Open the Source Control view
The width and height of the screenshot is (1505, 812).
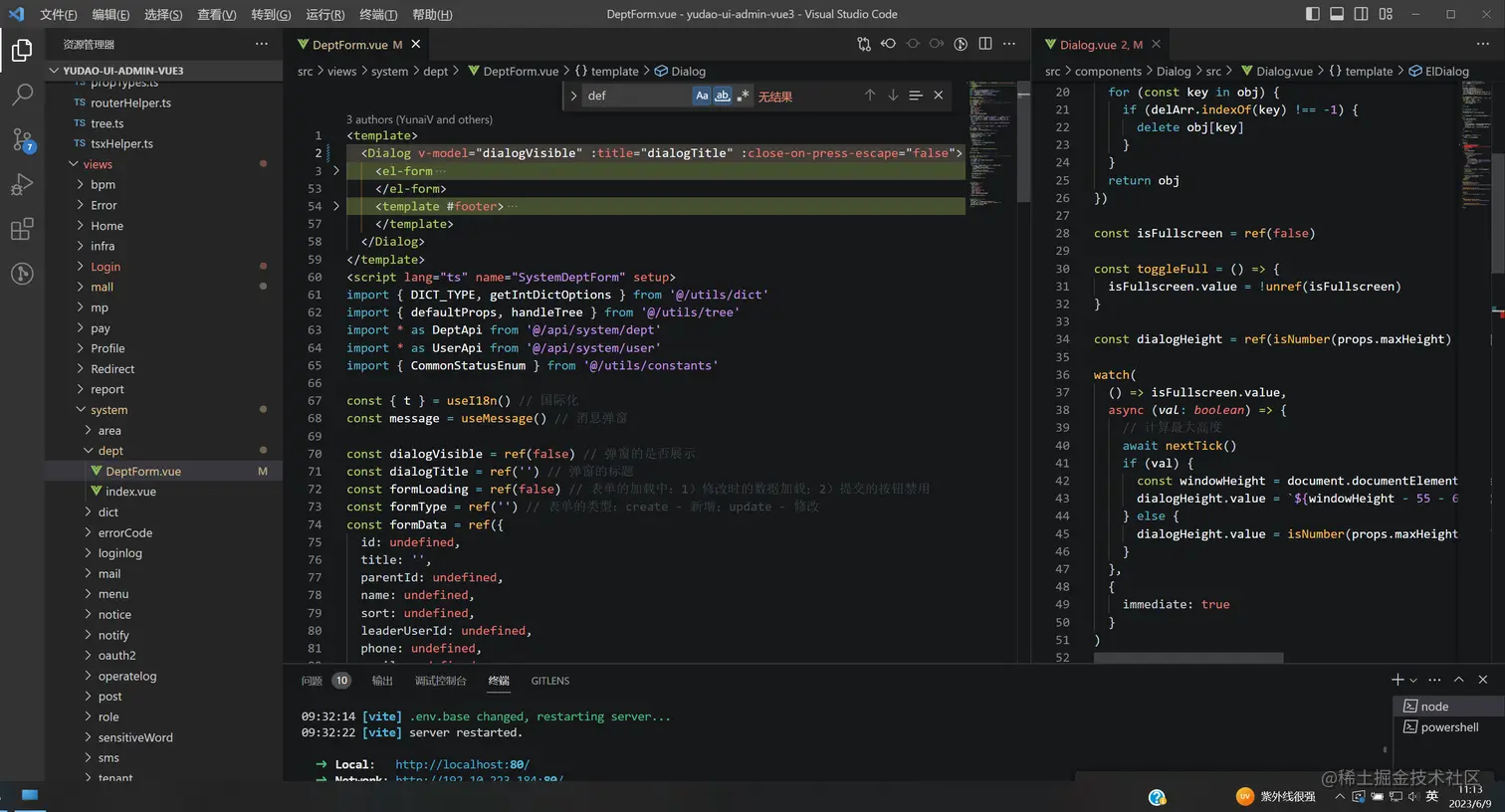pyautogui.click(x=22, y=140)
